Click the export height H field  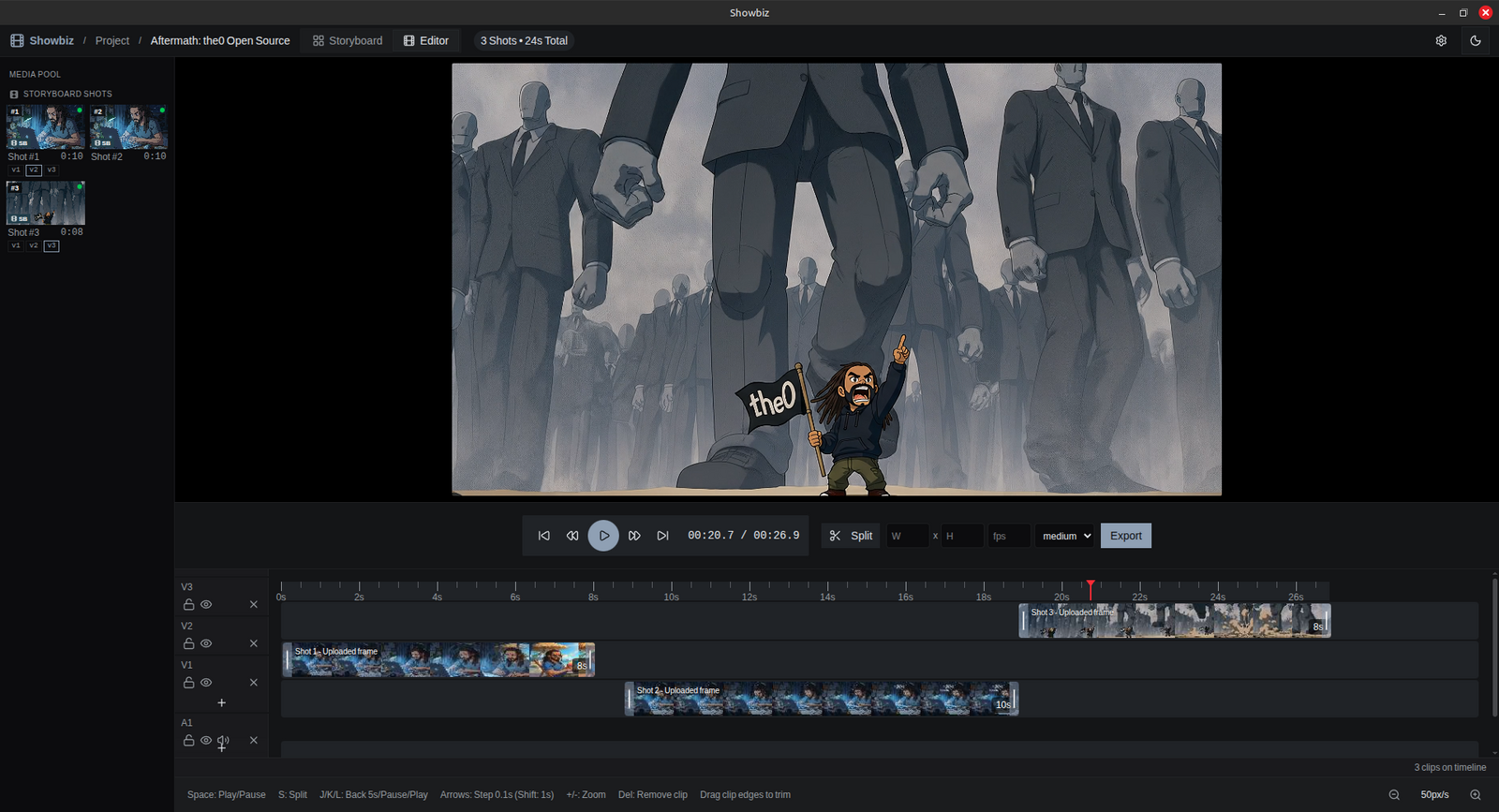tap(962, 536)
